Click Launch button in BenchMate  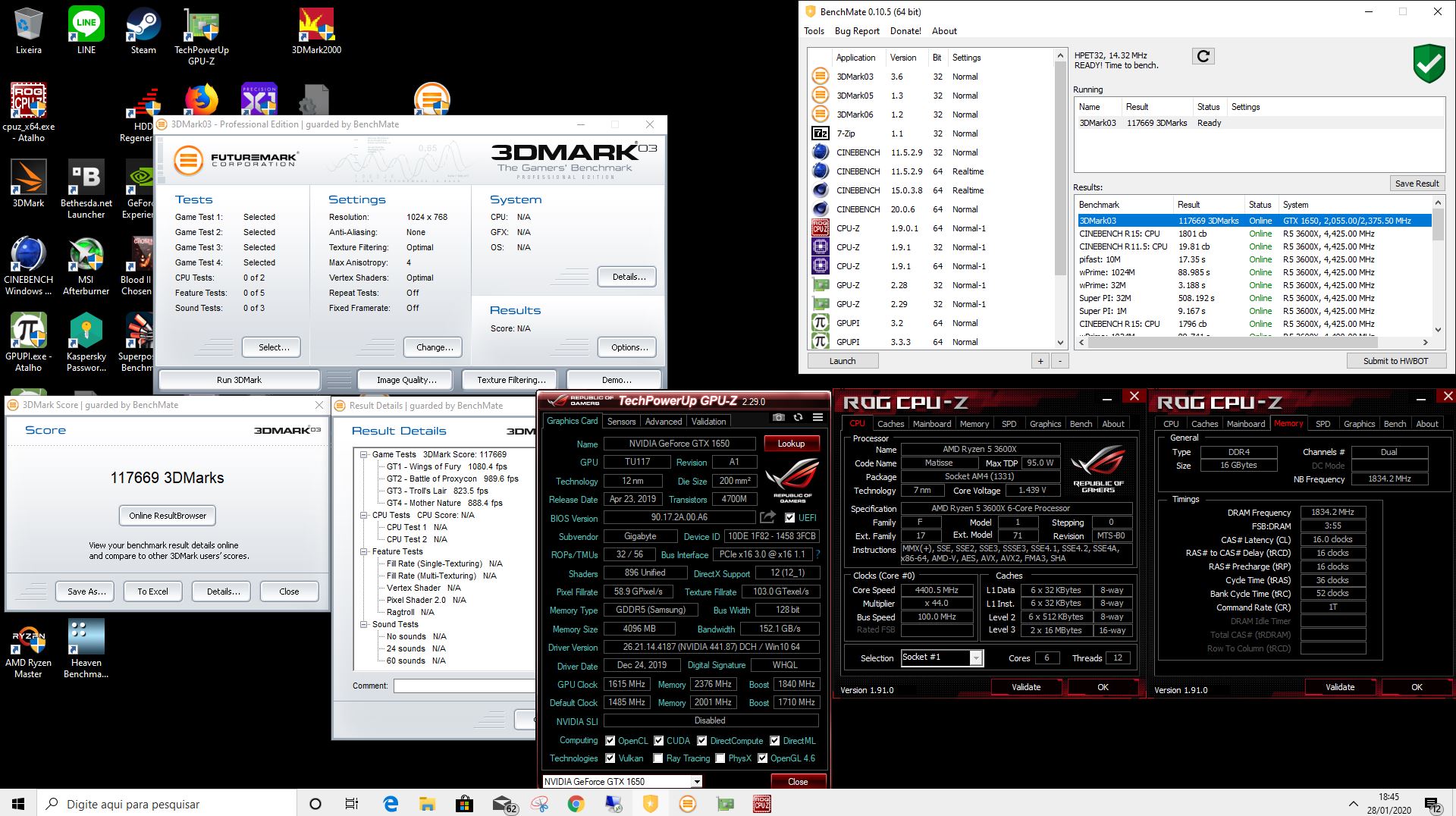[x=843, y=361]
